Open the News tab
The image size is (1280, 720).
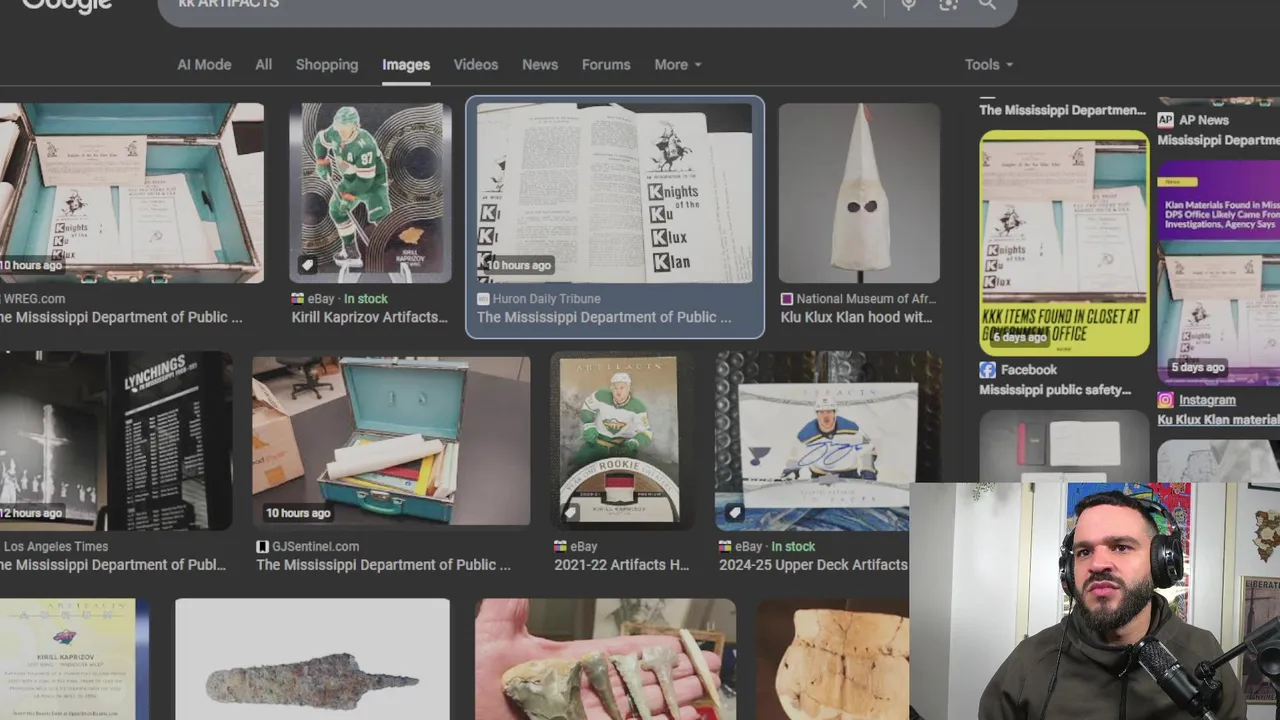[x=540, y=64]
